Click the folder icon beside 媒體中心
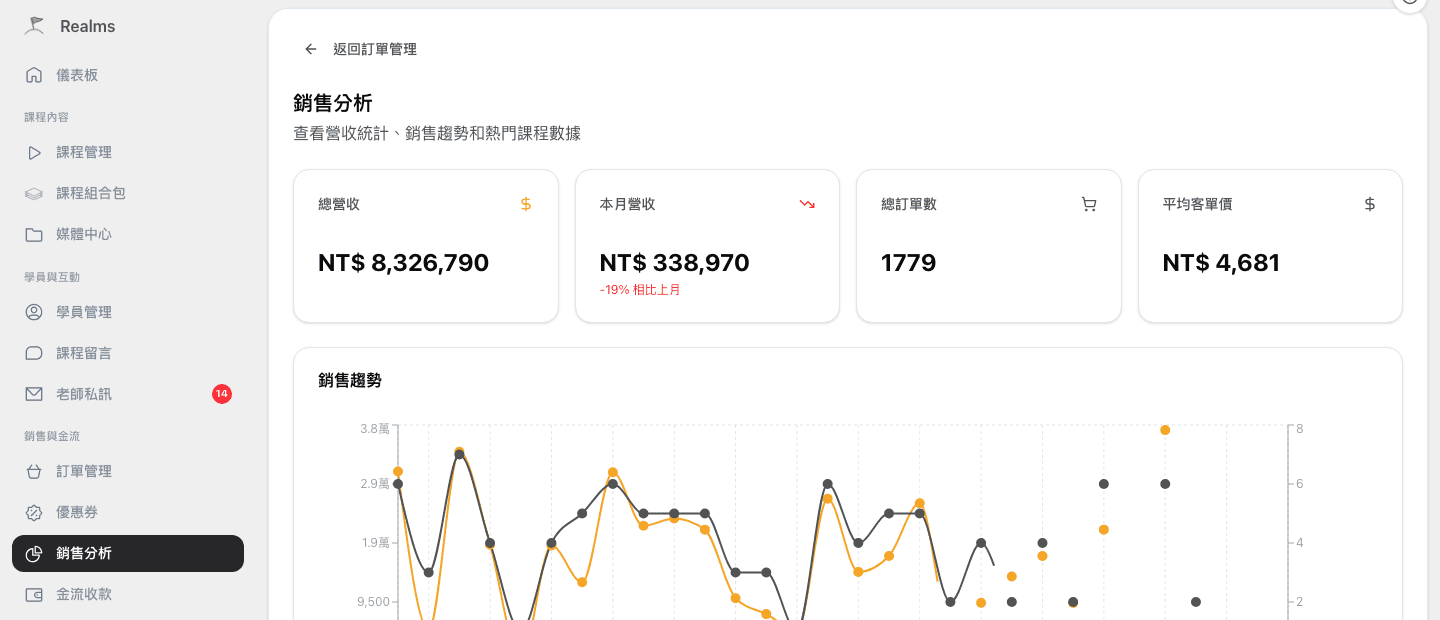The width and height of the screenshot is (1440, 620). 34,235
